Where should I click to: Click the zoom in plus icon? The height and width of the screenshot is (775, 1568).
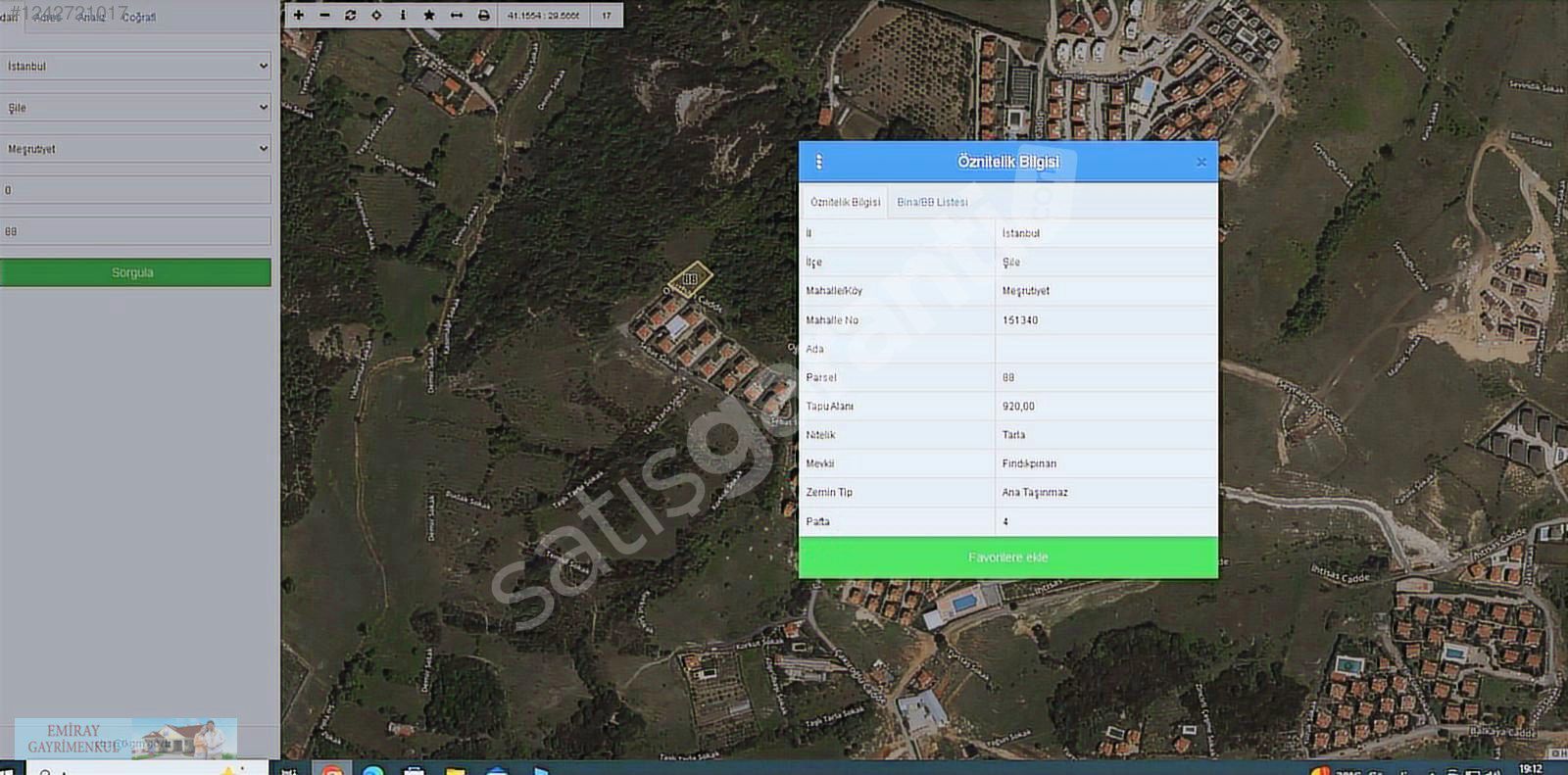(x=299, y=16)
